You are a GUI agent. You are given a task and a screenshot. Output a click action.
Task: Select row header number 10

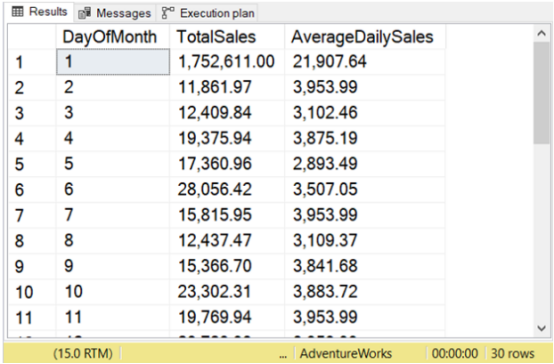click(32, 292)
